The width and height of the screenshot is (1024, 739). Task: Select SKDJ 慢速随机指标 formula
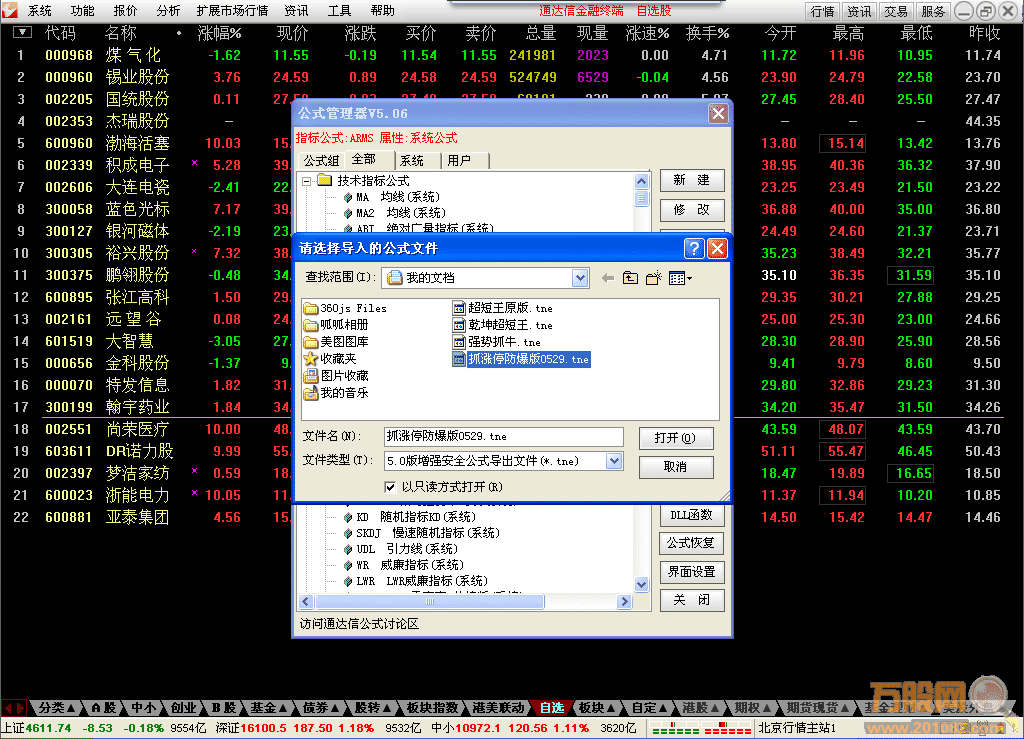(421, 533)
